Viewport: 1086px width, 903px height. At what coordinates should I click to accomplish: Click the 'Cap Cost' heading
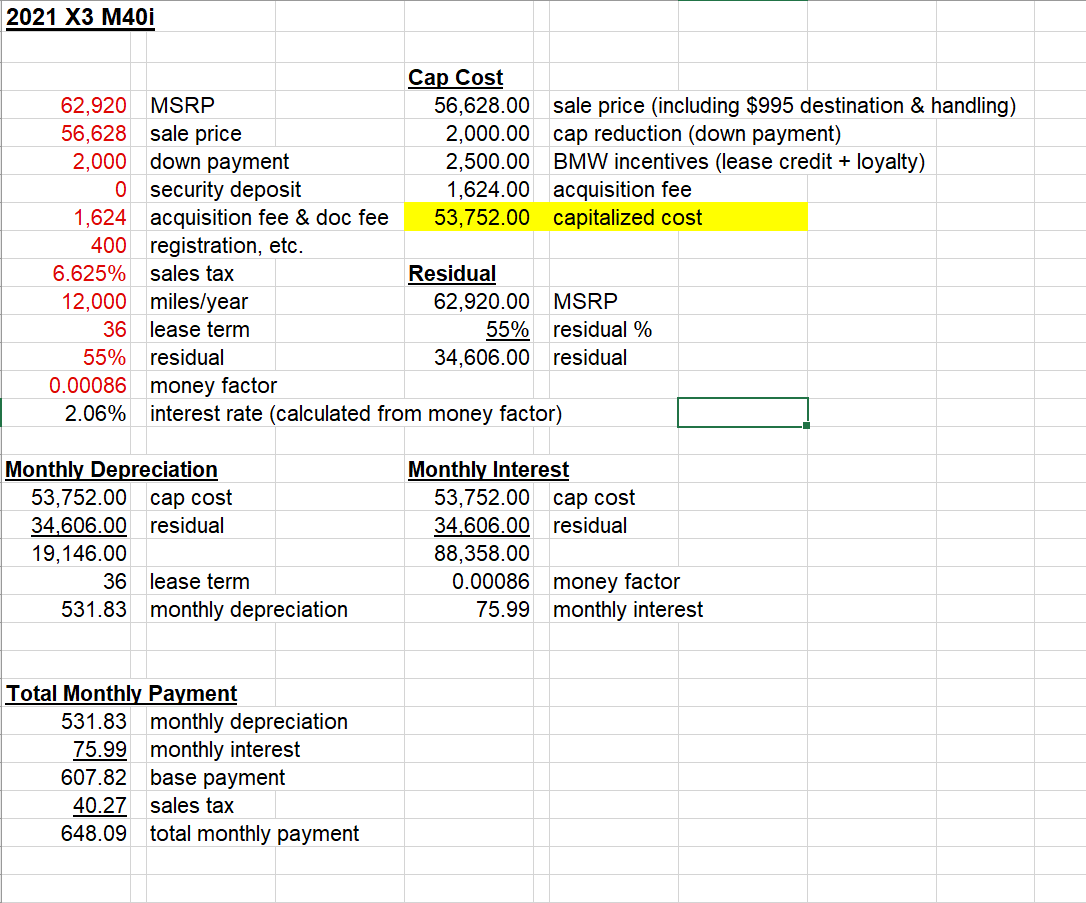pyautogui.click(x=456, y=78)
